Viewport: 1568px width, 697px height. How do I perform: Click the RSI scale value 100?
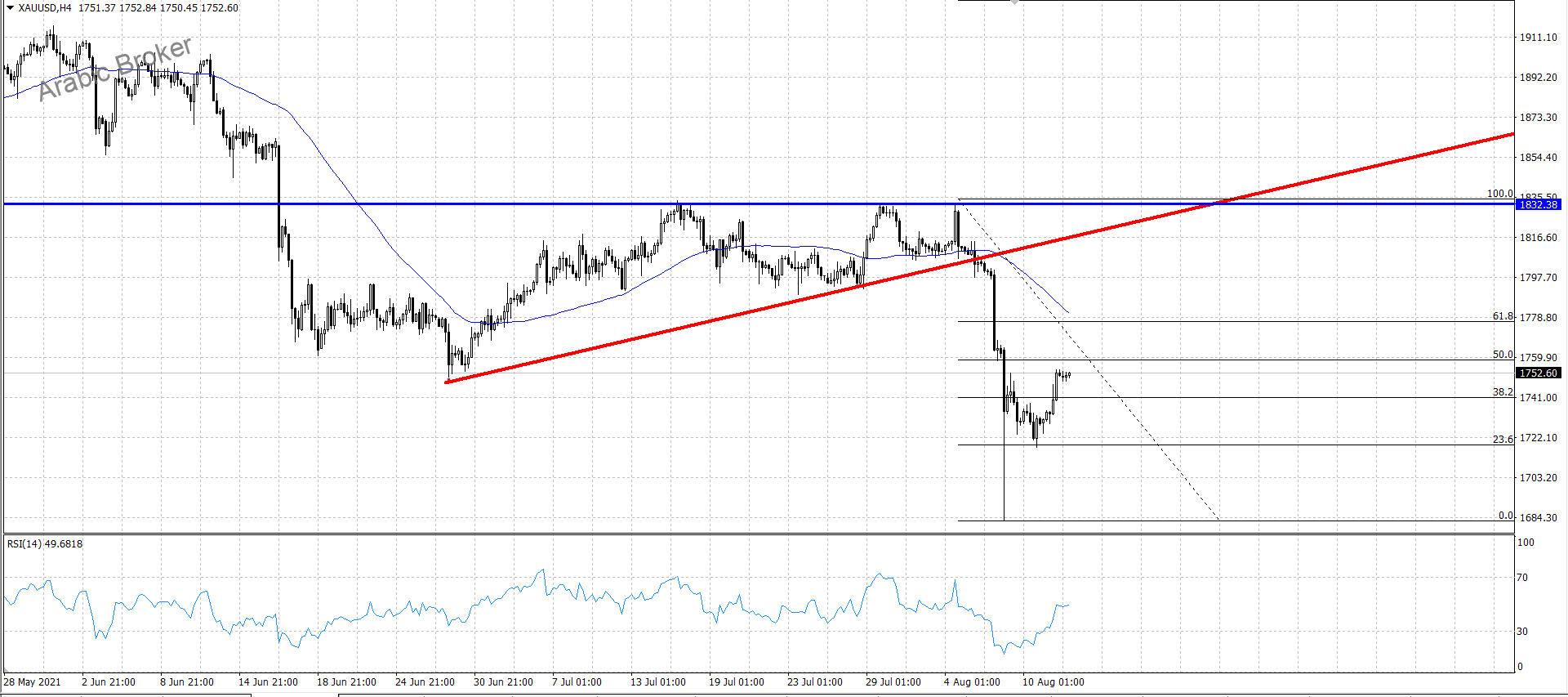click(1526, 543)
